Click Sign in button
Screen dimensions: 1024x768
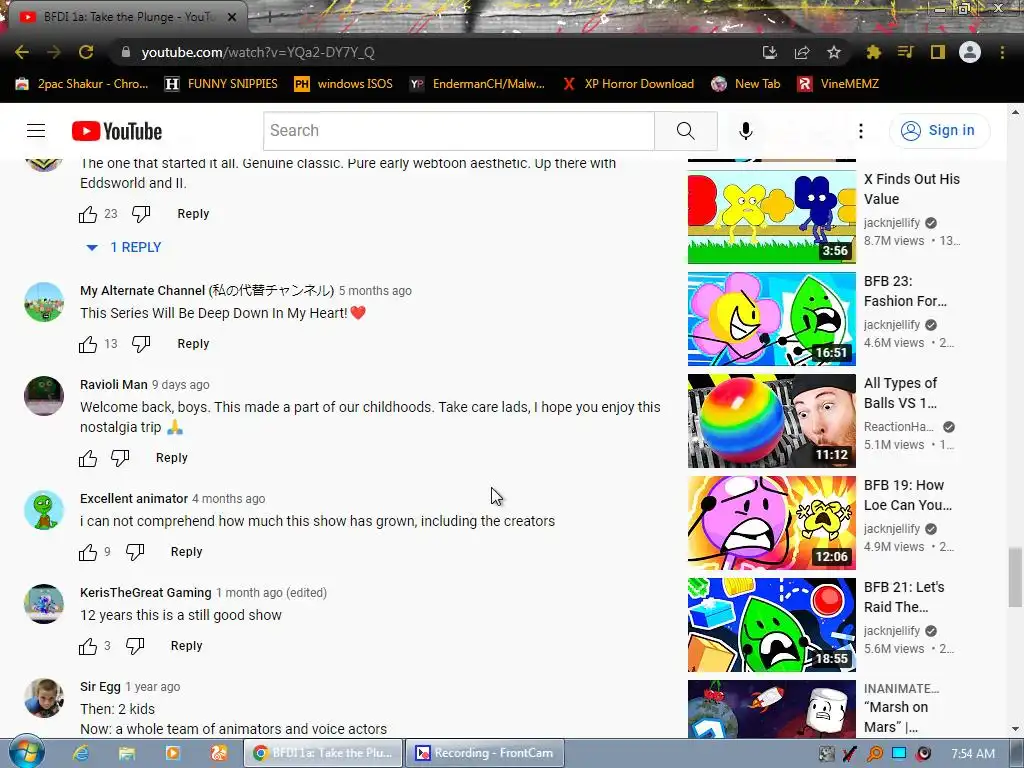[939, 131]
